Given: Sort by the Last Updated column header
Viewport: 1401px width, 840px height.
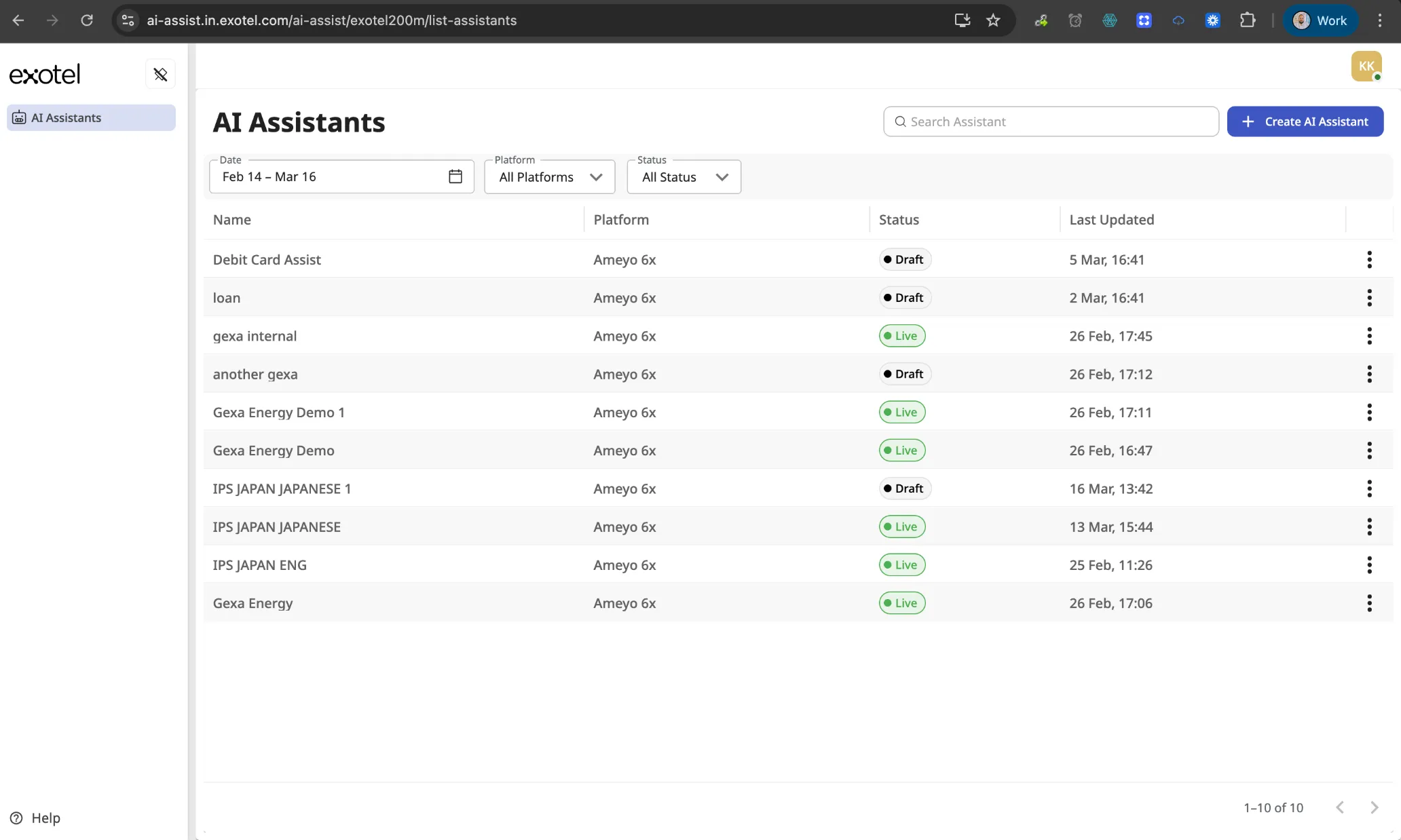Looking at the screenshot, I should coord(1112,220).
